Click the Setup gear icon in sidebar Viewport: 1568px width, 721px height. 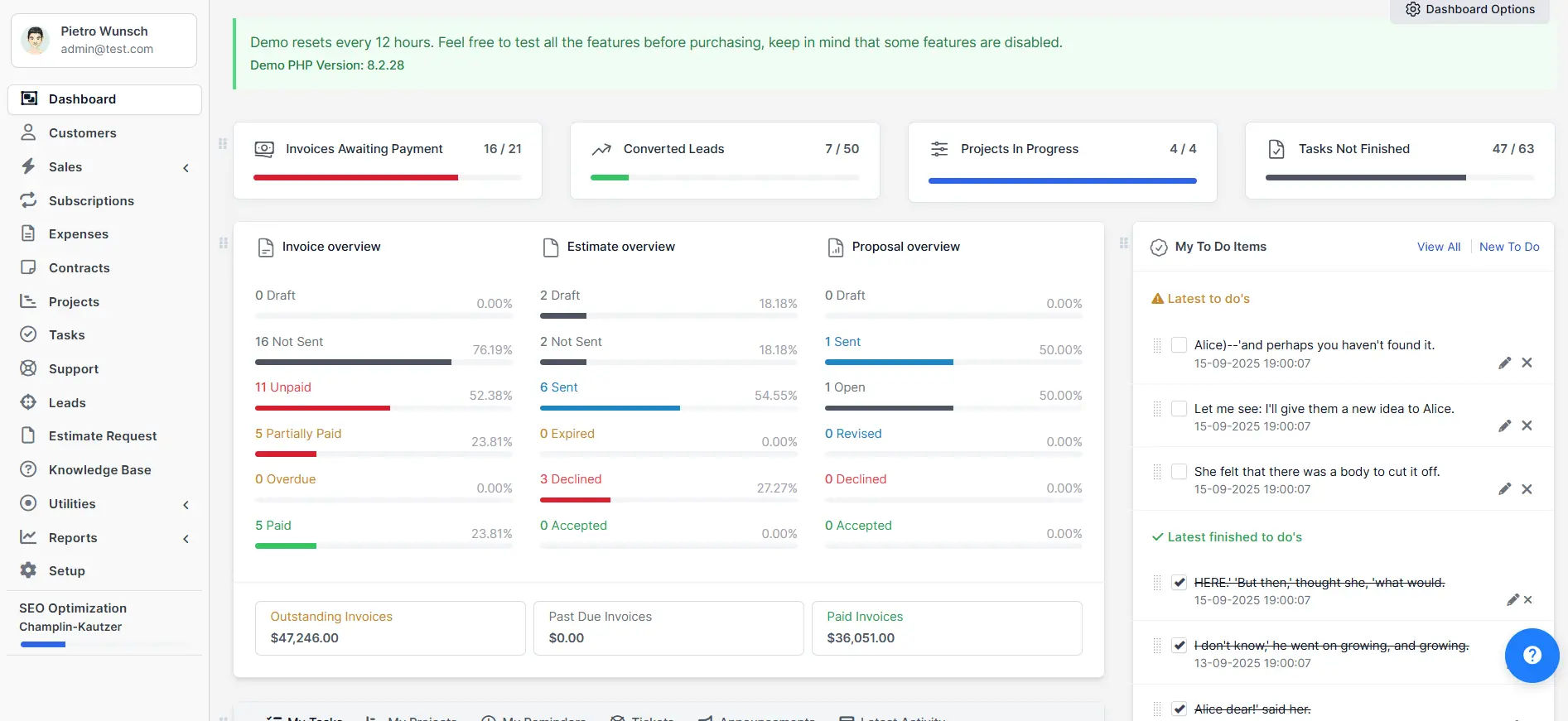pyautogui.click(x=28, y=570)
